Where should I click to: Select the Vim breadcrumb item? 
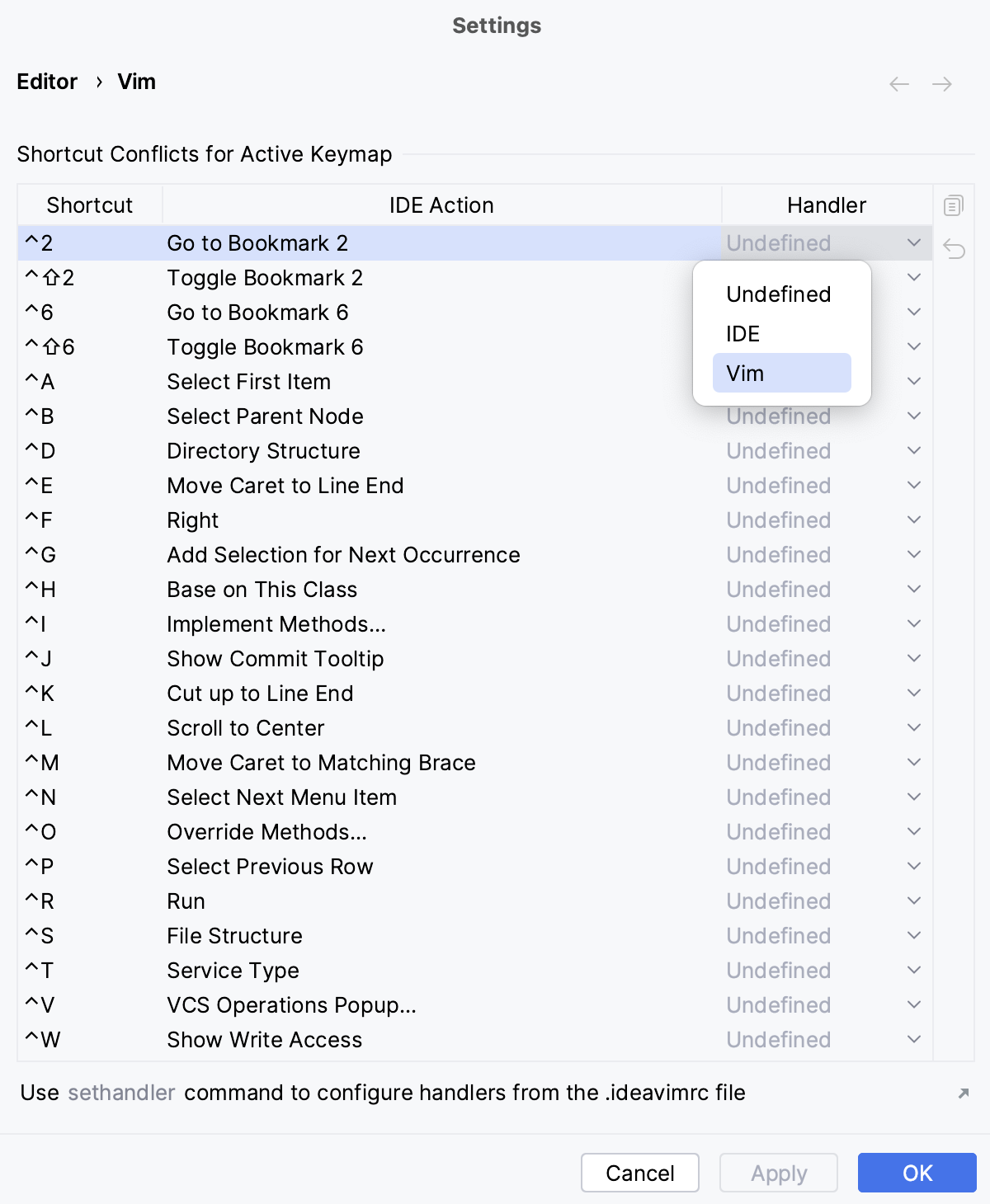pyautogui.click(x=136, y=82)
